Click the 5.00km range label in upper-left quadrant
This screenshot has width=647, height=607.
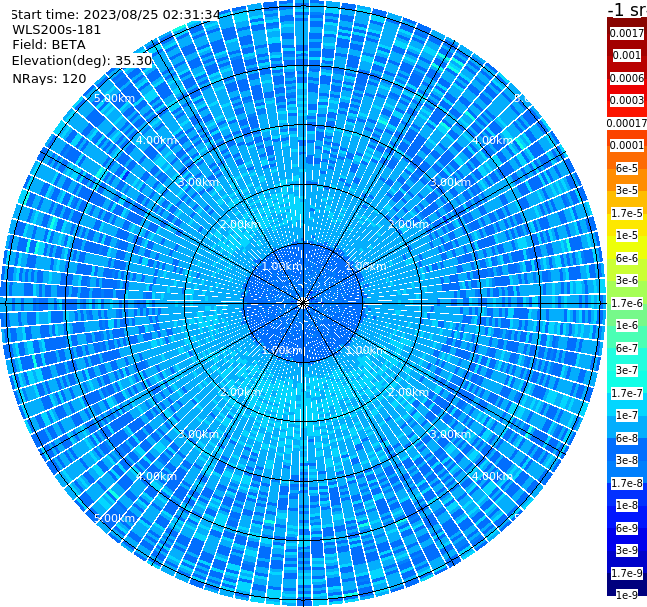tap(114, 98)
